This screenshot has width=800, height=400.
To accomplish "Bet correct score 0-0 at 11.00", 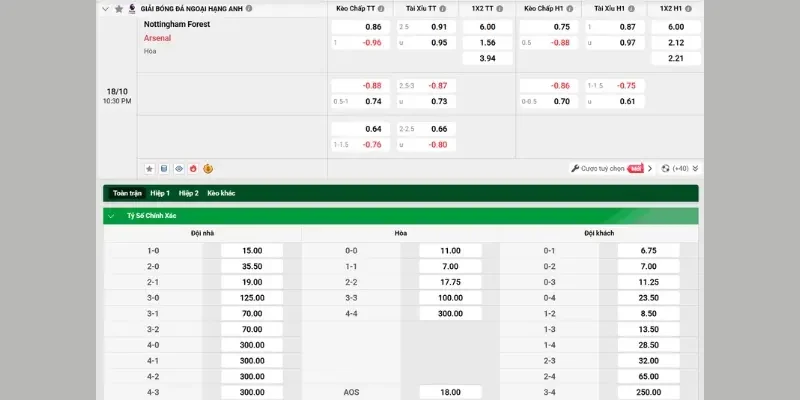I will coord(451,251).
